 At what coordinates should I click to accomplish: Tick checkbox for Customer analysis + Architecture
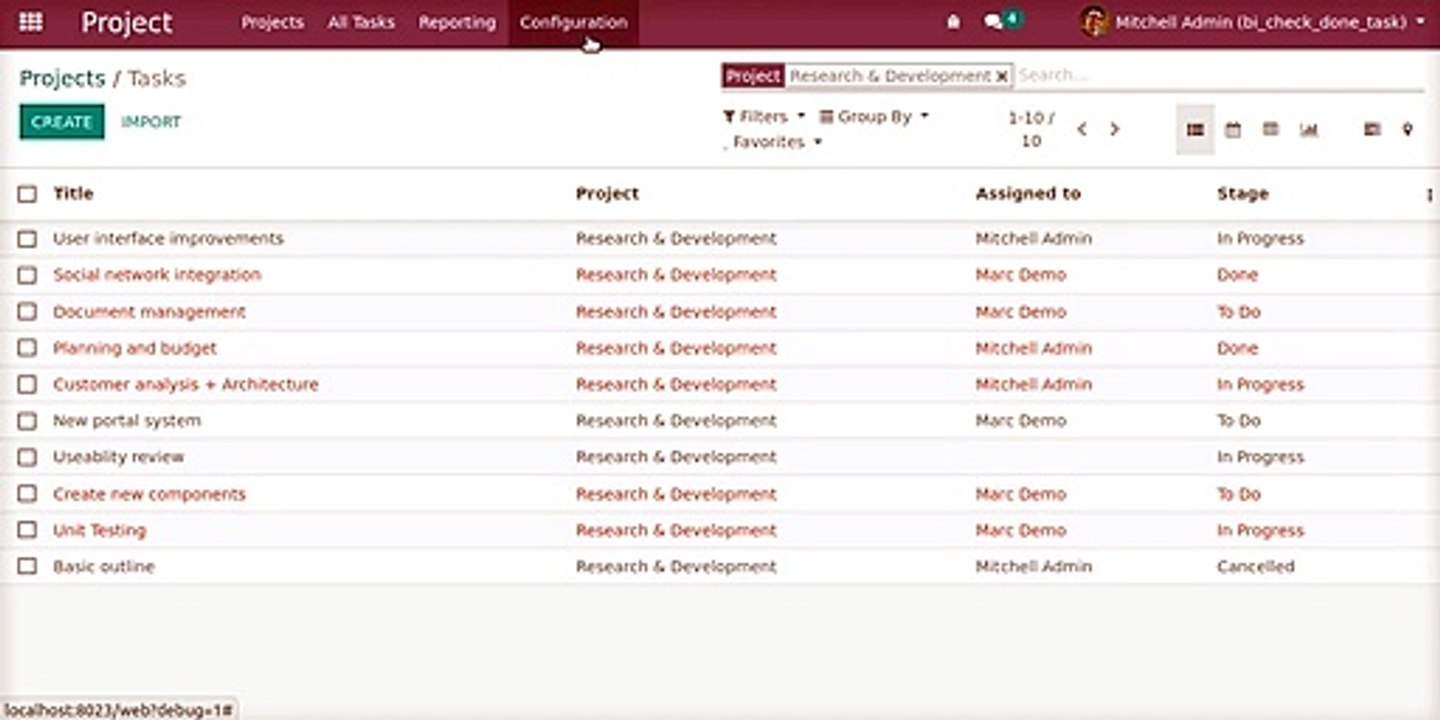tap(27, 384)
